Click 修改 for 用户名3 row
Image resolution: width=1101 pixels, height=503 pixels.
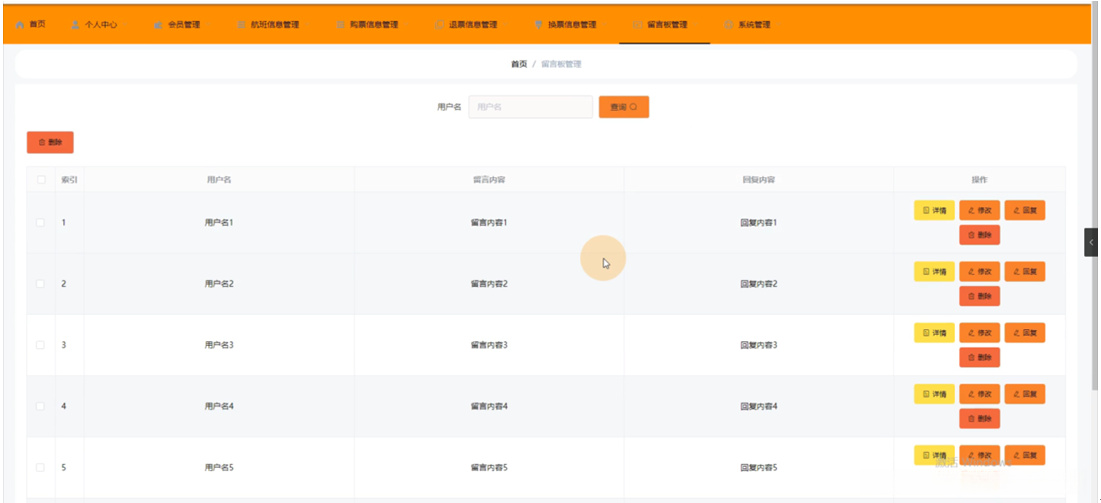pyautogui.click(x=980, y=332)
